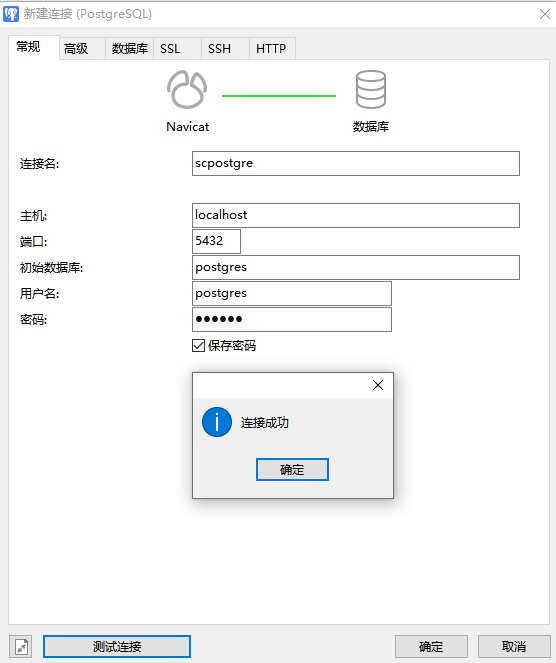Click the 主机: label
The height and width of the screenshot is (663, 556).
click(x=33, y=216)
